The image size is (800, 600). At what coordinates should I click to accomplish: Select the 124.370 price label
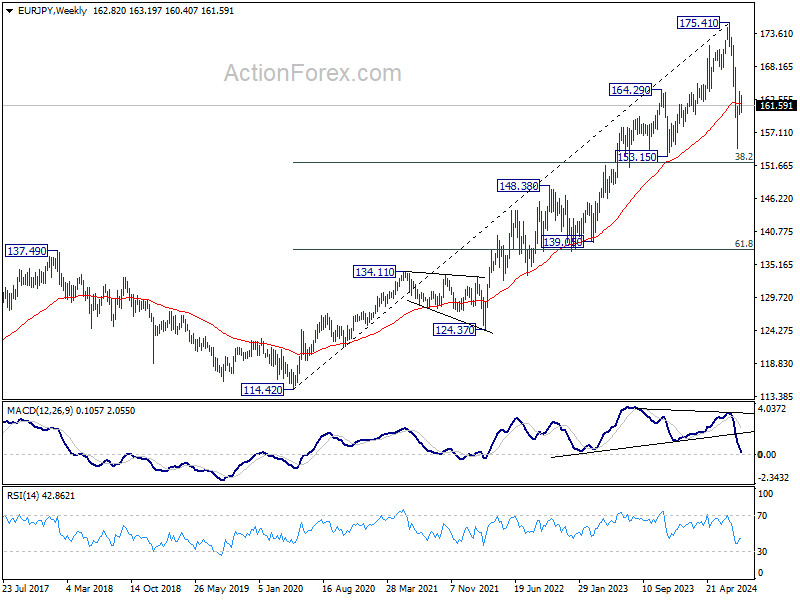(455, 330)
